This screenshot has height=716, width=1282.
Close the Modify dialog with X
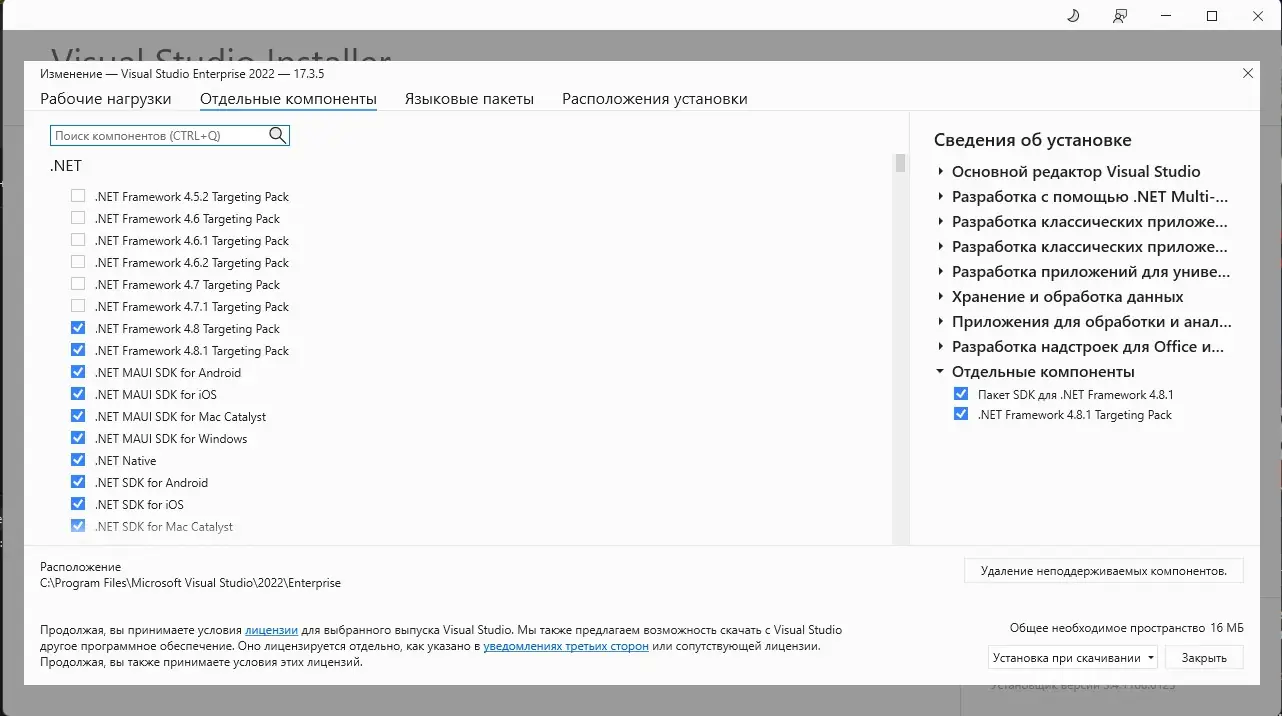coord(1247,73)
